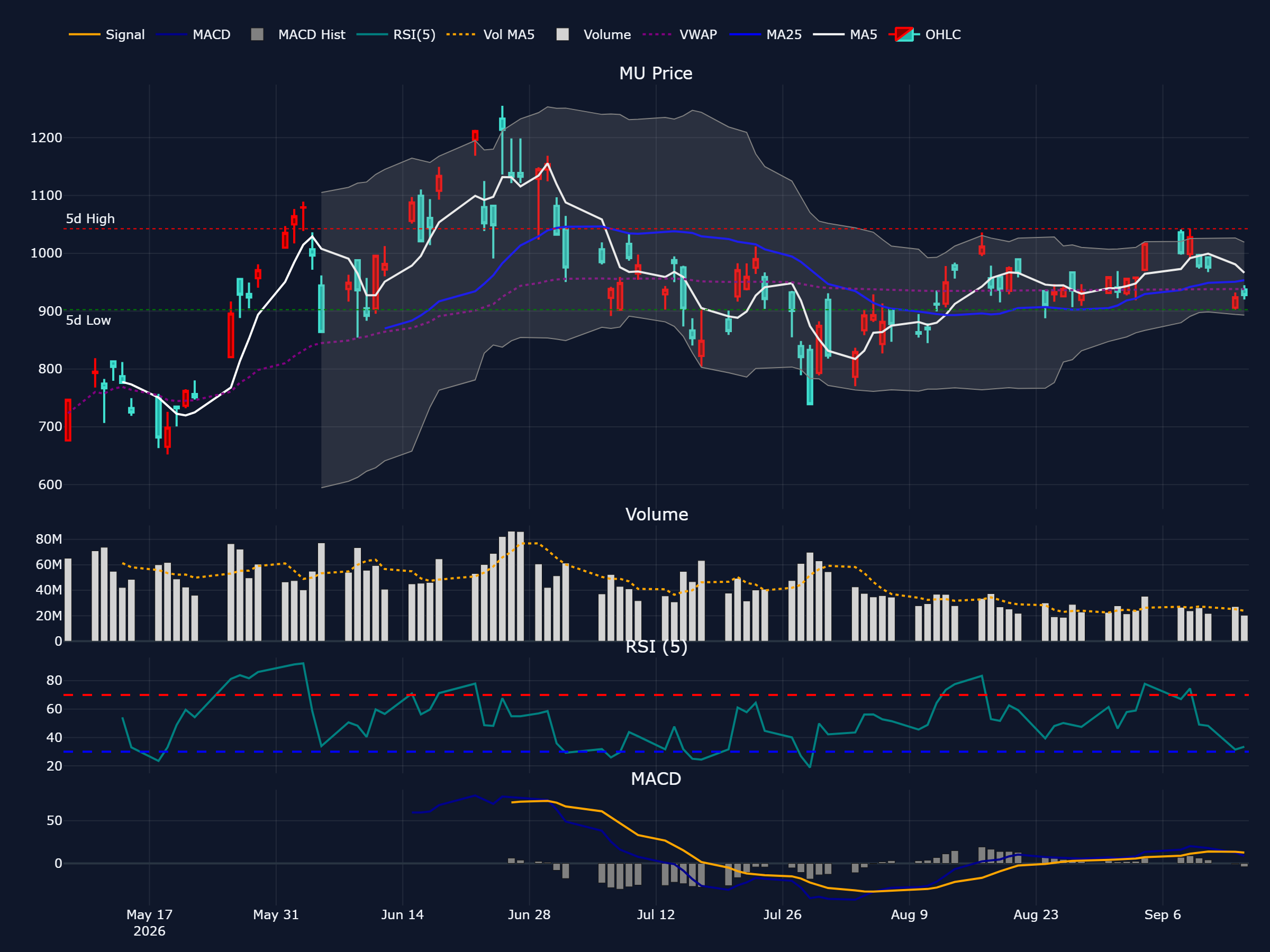1270x952 pixels.
Task: Click the white Volume legend square
Action: coord(563,34)
